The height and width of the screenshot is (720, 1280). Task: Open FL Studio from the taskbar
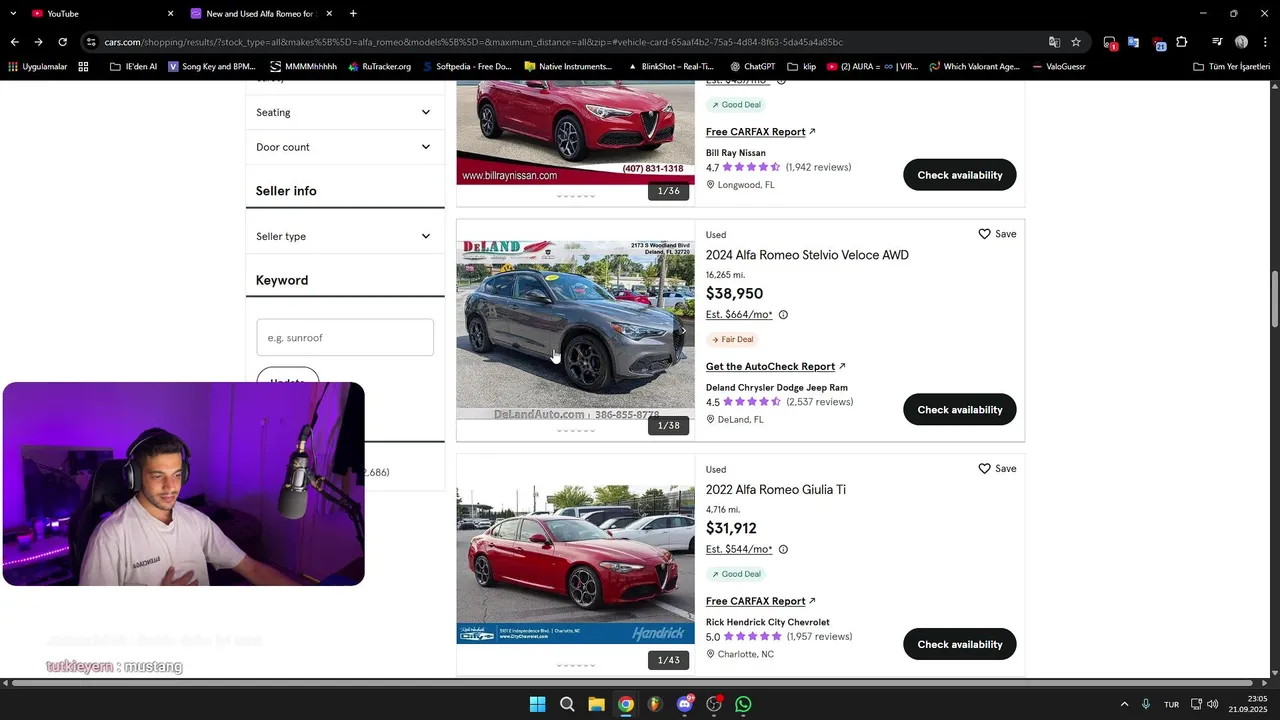point(655,704)
